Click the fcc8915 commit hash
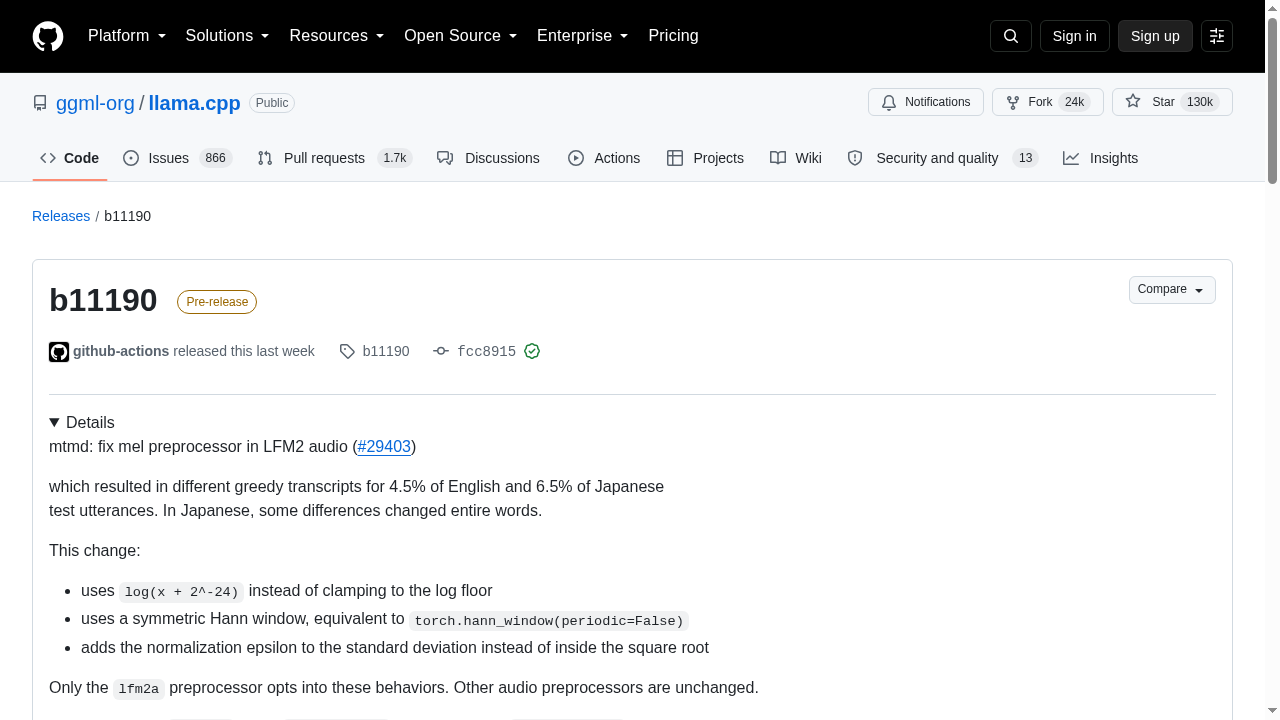Viewport: 1280px width, 720px height. pos(486,351)
